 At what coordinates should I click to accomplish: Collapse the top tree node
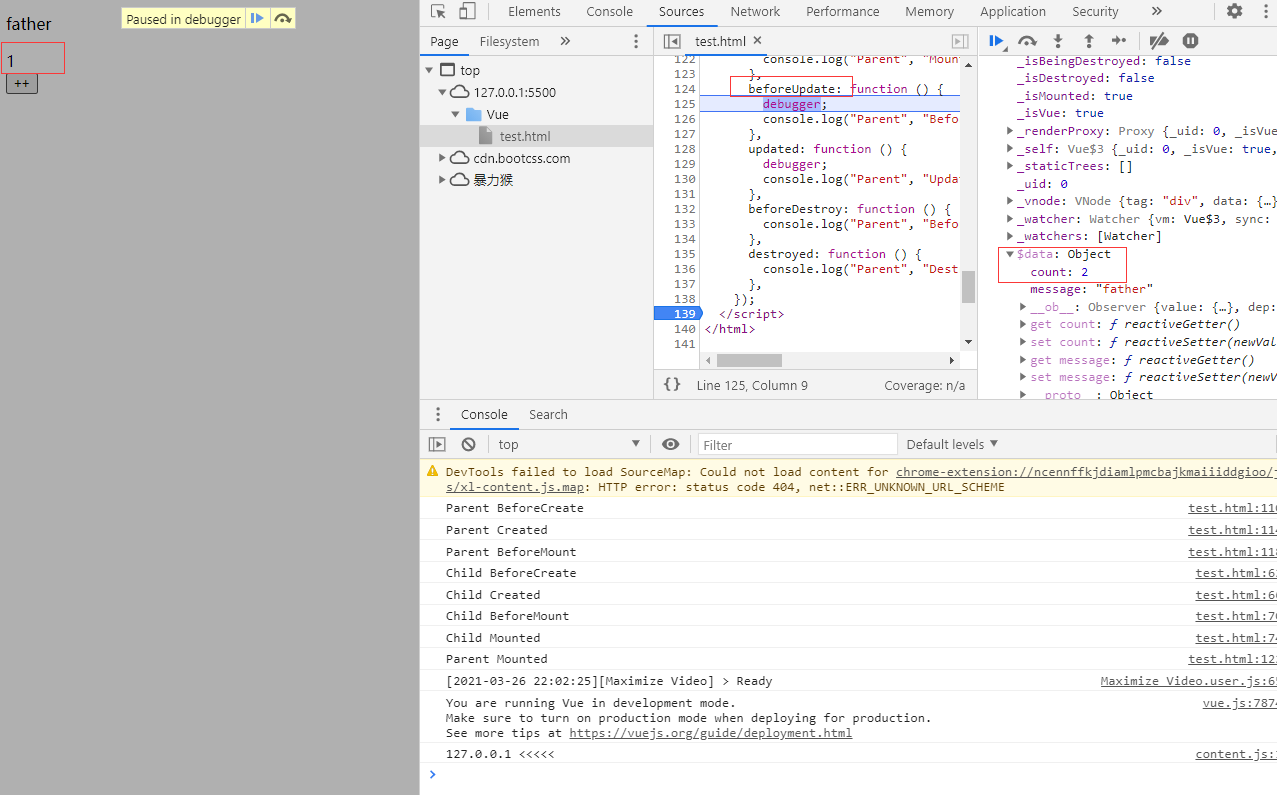[430, 70]
